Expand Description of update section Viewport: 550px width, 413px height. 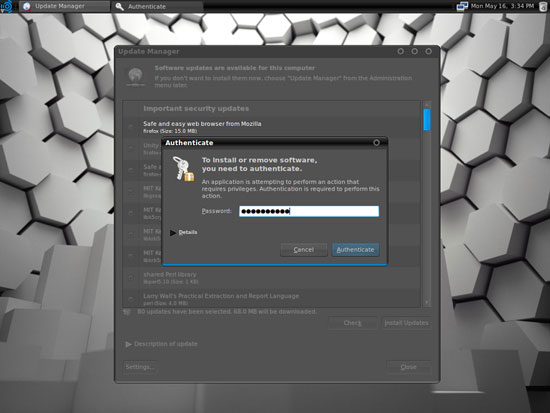[161, 344]
